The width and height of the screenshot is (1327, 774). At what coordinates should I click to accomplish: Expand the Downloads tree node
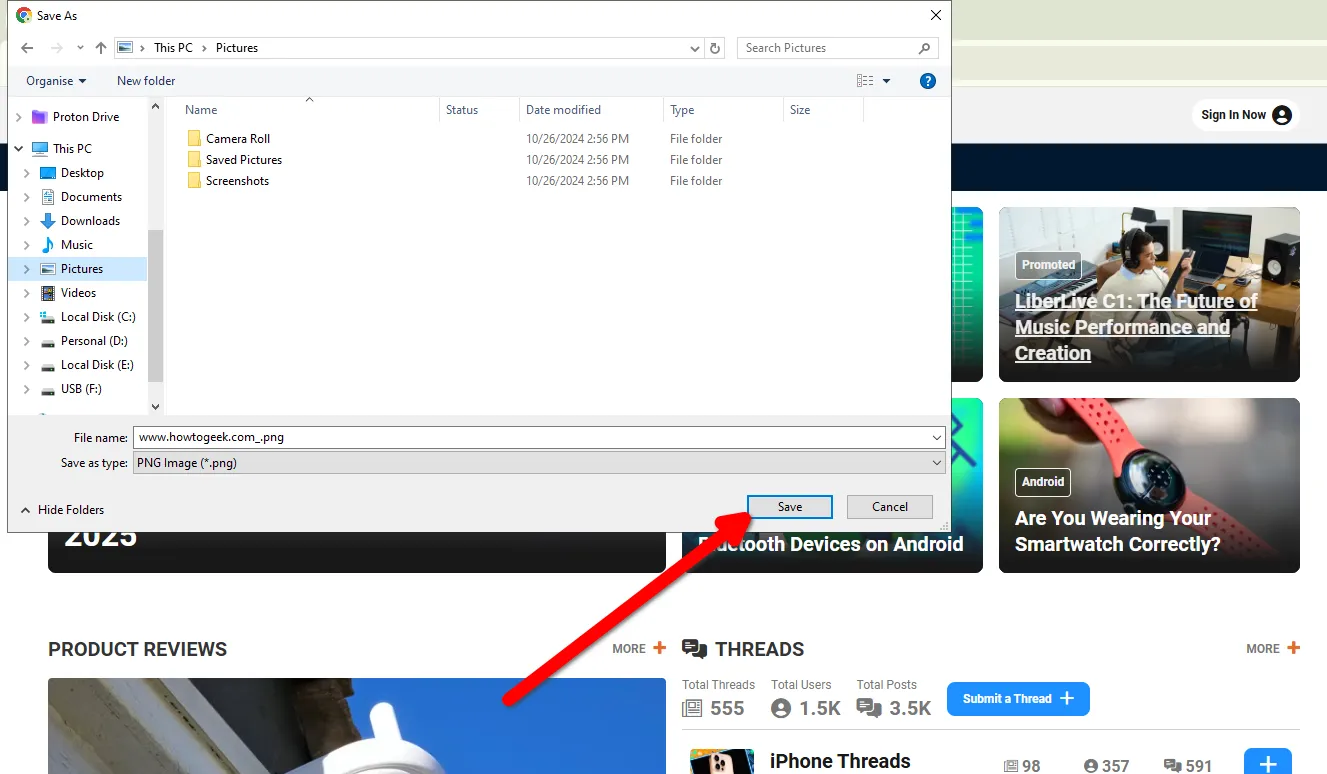(x=27, y=221)
